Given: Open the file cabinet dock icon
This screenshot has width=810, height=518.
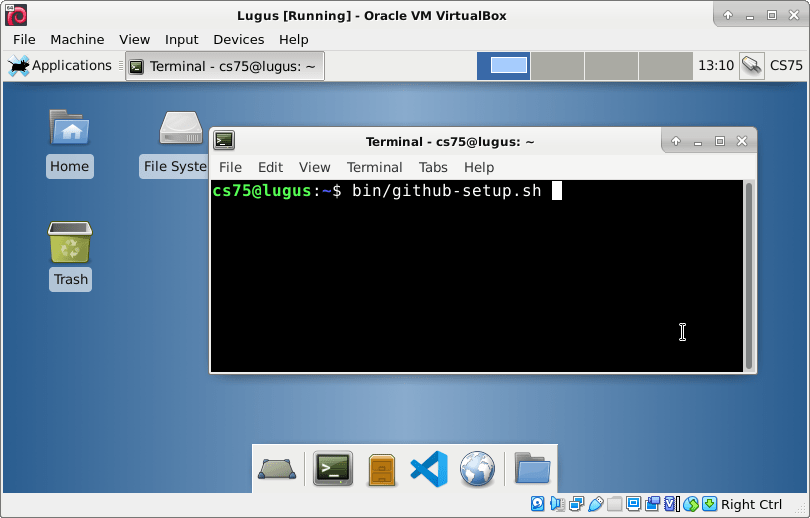Looking at the screenshot, I should pyautogui.click(x=382, y=469).
